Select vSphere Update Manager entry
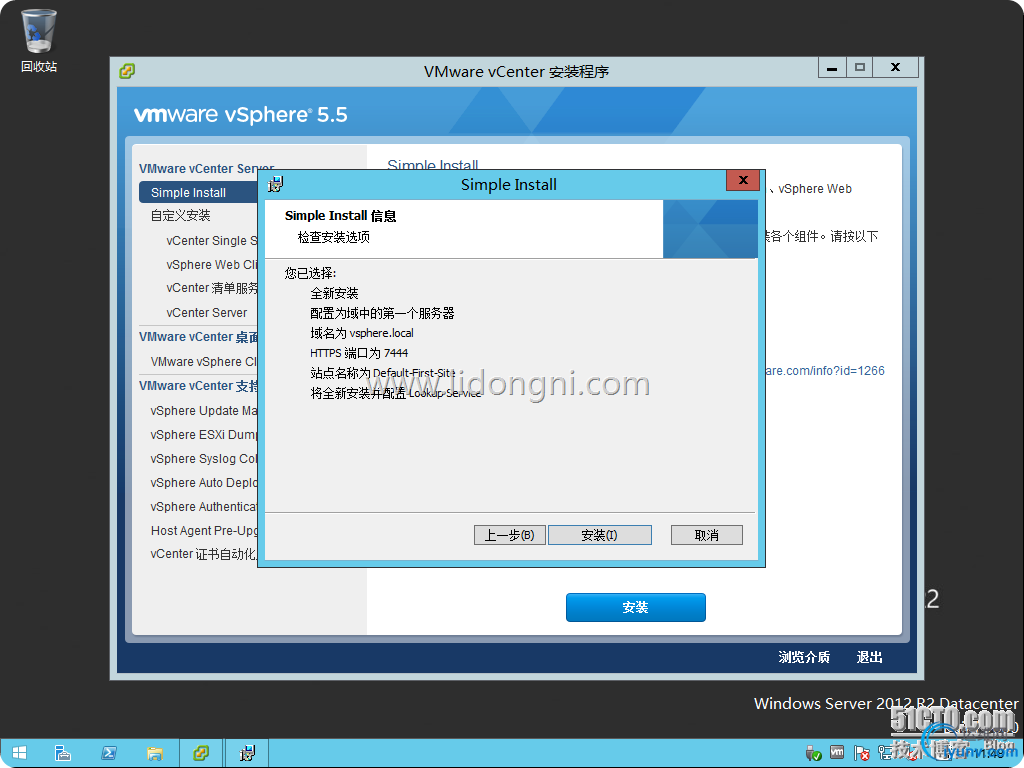Screen dimensions: 1024x768 click(204, 411)
